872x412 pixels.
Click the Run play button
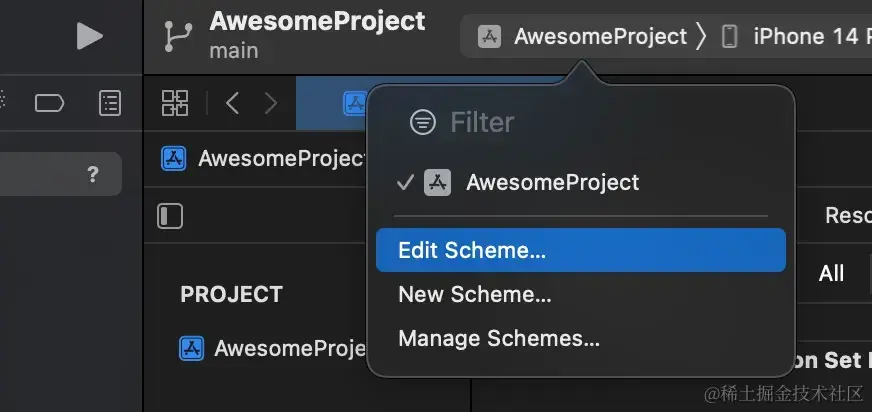[x=90, y=37]
